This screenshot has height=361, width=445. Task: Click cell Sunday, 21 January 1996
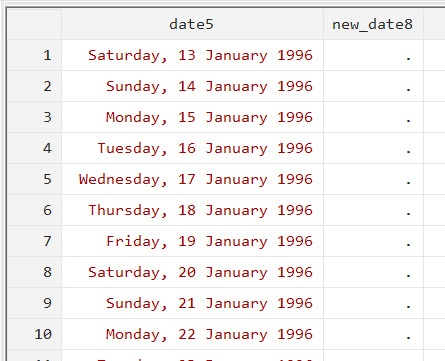coord(192,303)
